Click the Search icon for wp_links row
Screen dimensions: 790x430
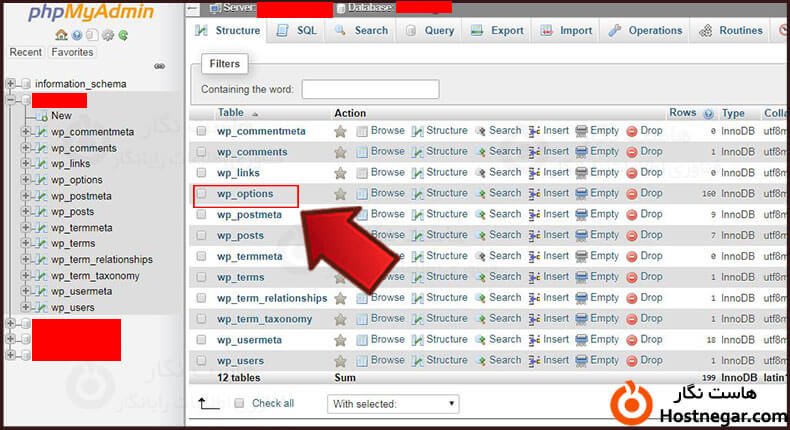(481, 173)
